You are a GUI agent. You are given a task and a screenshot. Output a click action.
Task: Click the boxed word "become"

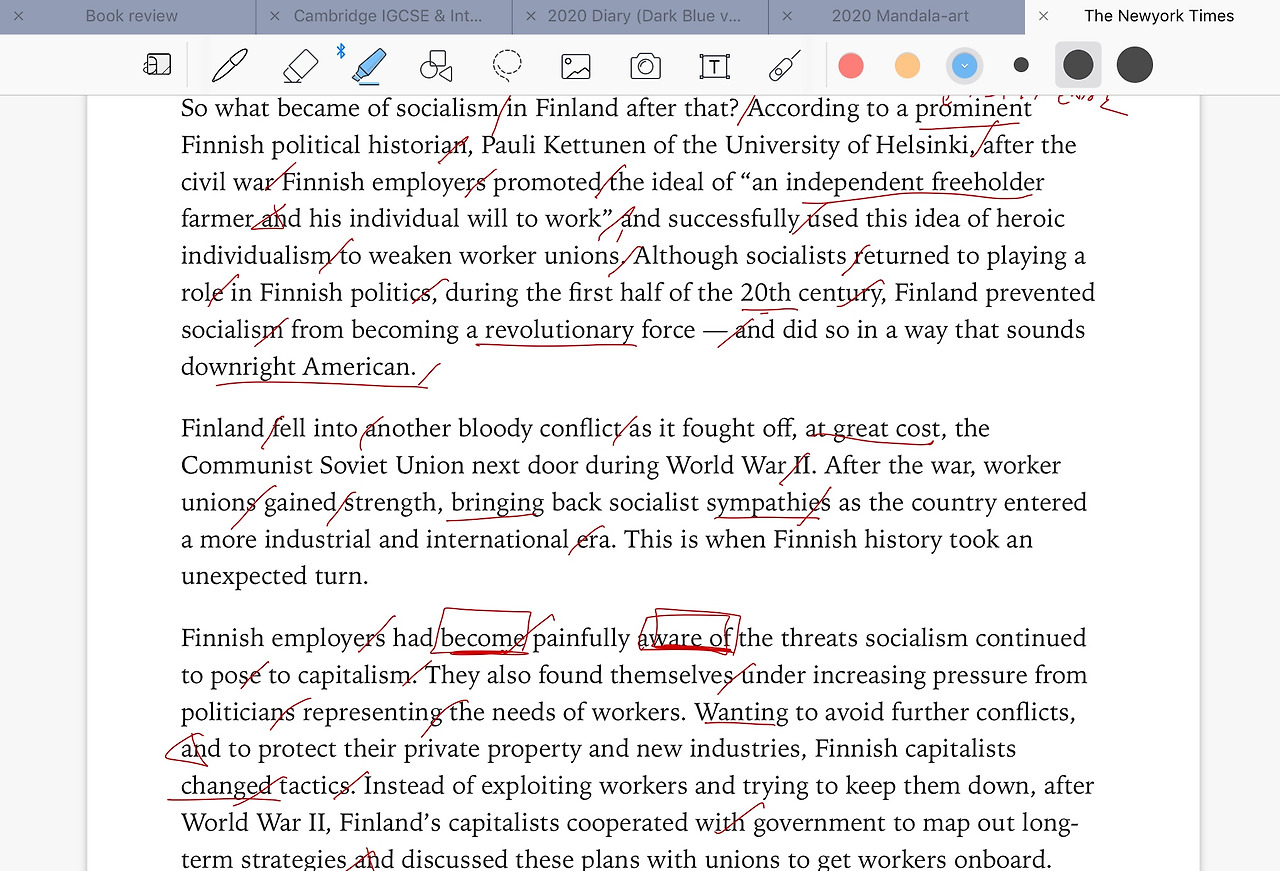click(x=483, y=638)
